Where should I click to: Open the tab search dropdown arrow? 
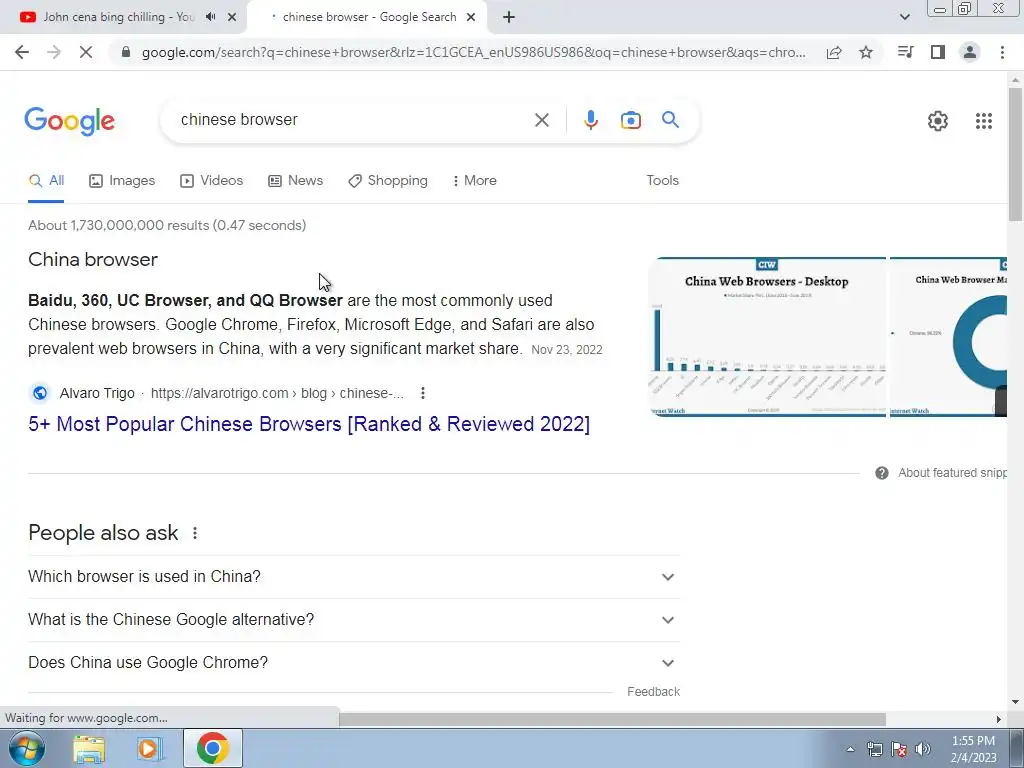pos(904,18)
